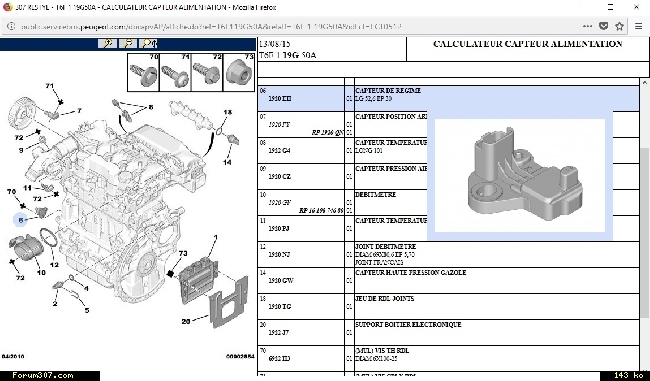The image size is (650, 381).
Task: Show site information icon in address bar
Action: coord(11,26)
